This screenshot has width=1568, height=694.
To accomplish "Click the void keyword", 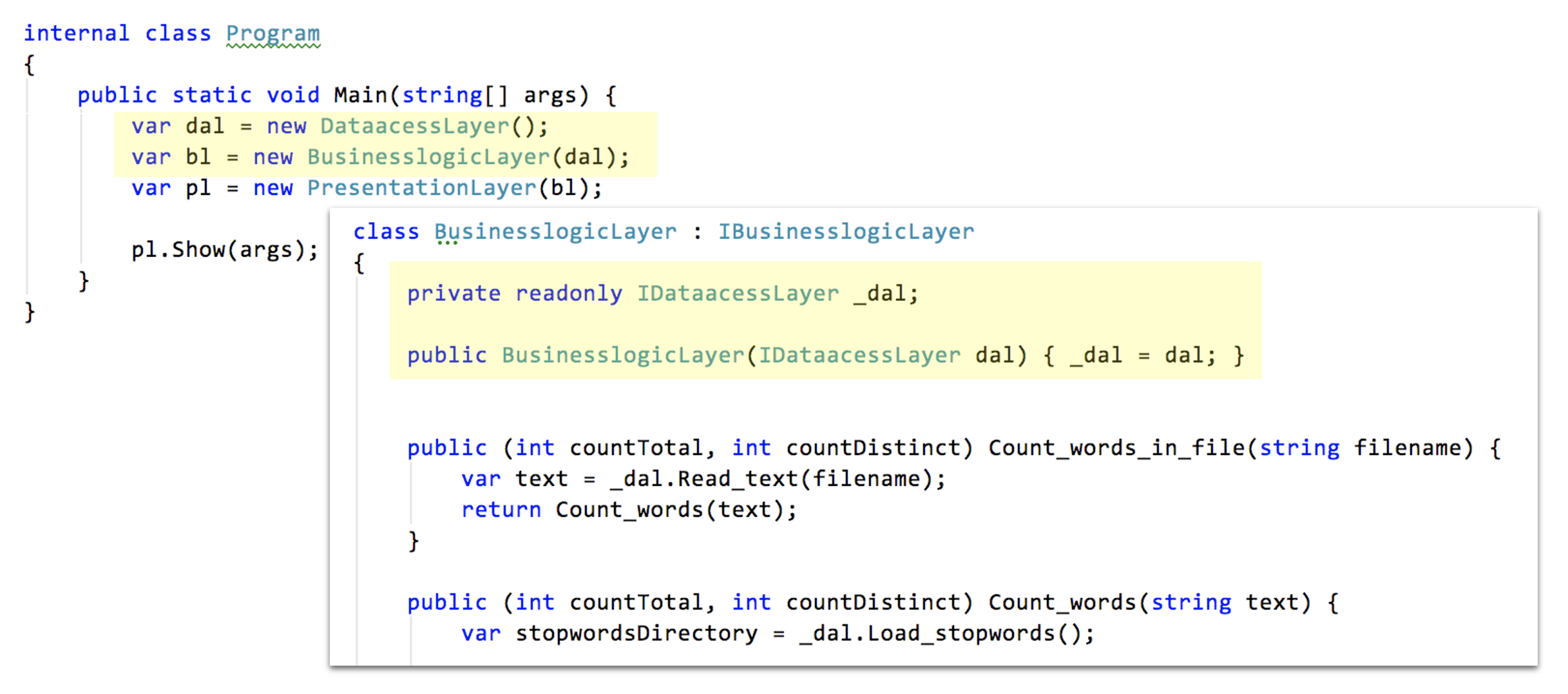I will coord(292,95).
